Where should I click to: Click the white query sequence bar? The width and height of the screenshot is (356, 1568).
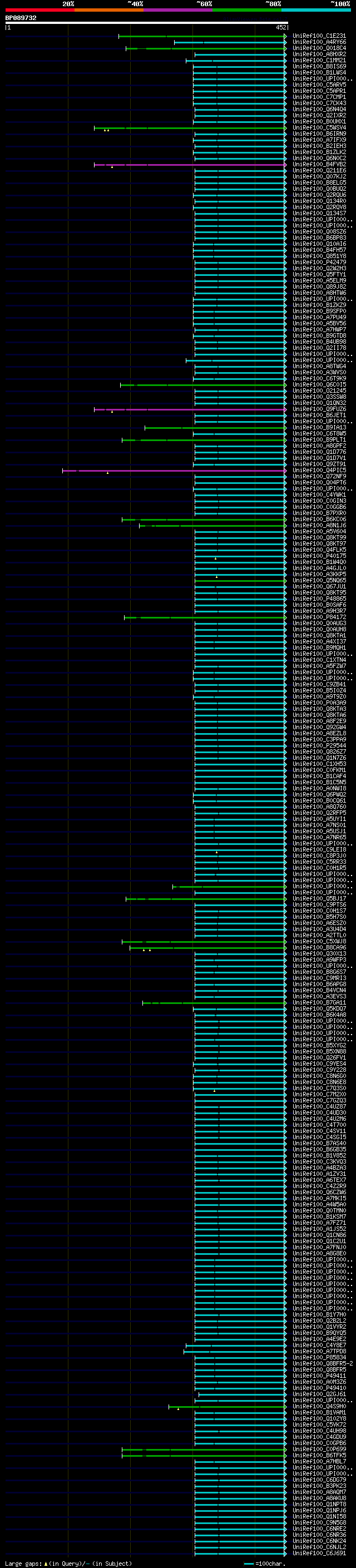(x=147, y=23)
